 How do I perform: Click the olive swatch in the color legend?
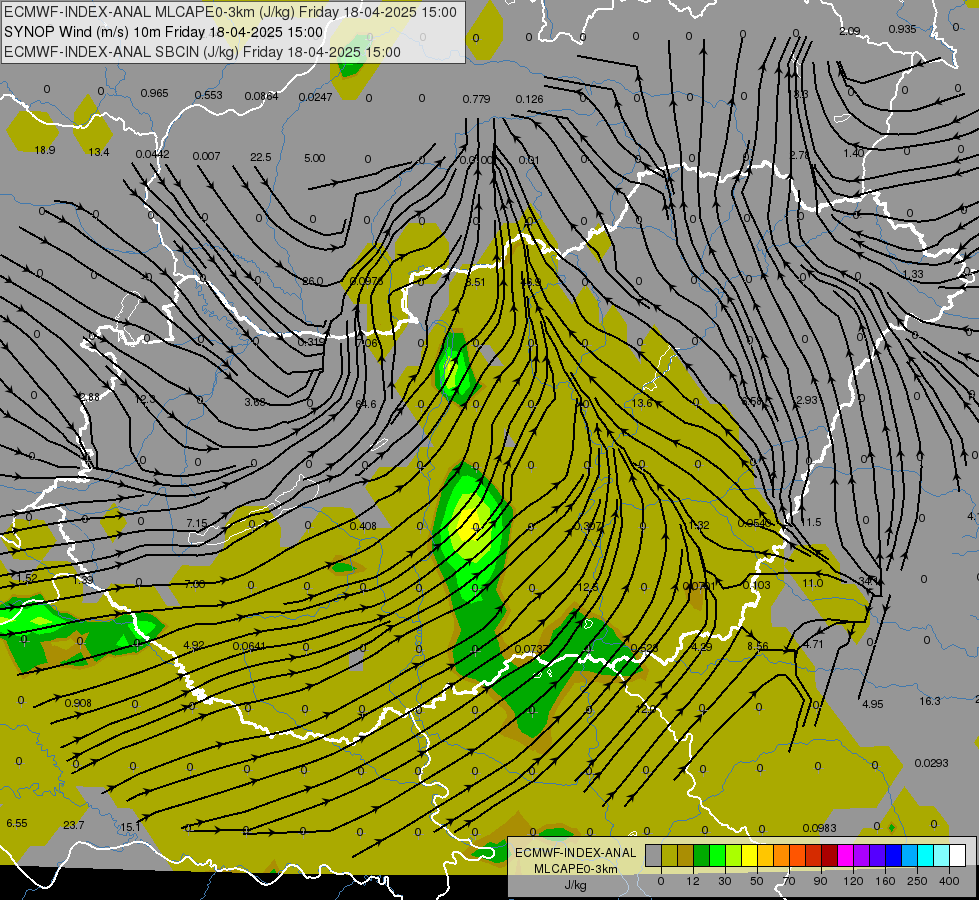point(670,855)
